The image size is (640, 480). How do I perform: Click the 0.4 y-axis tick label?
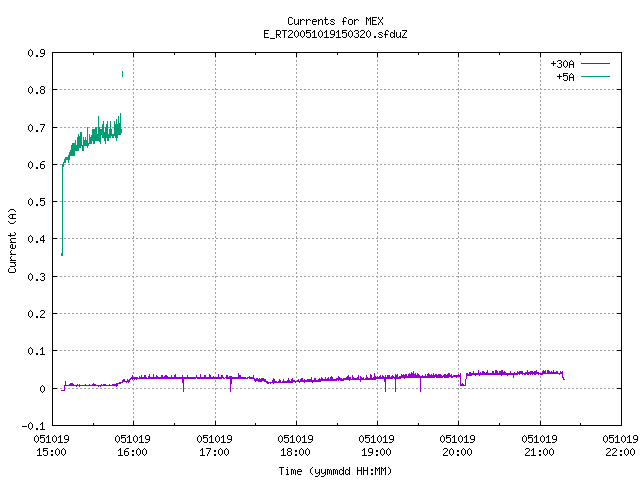point(36,239)
